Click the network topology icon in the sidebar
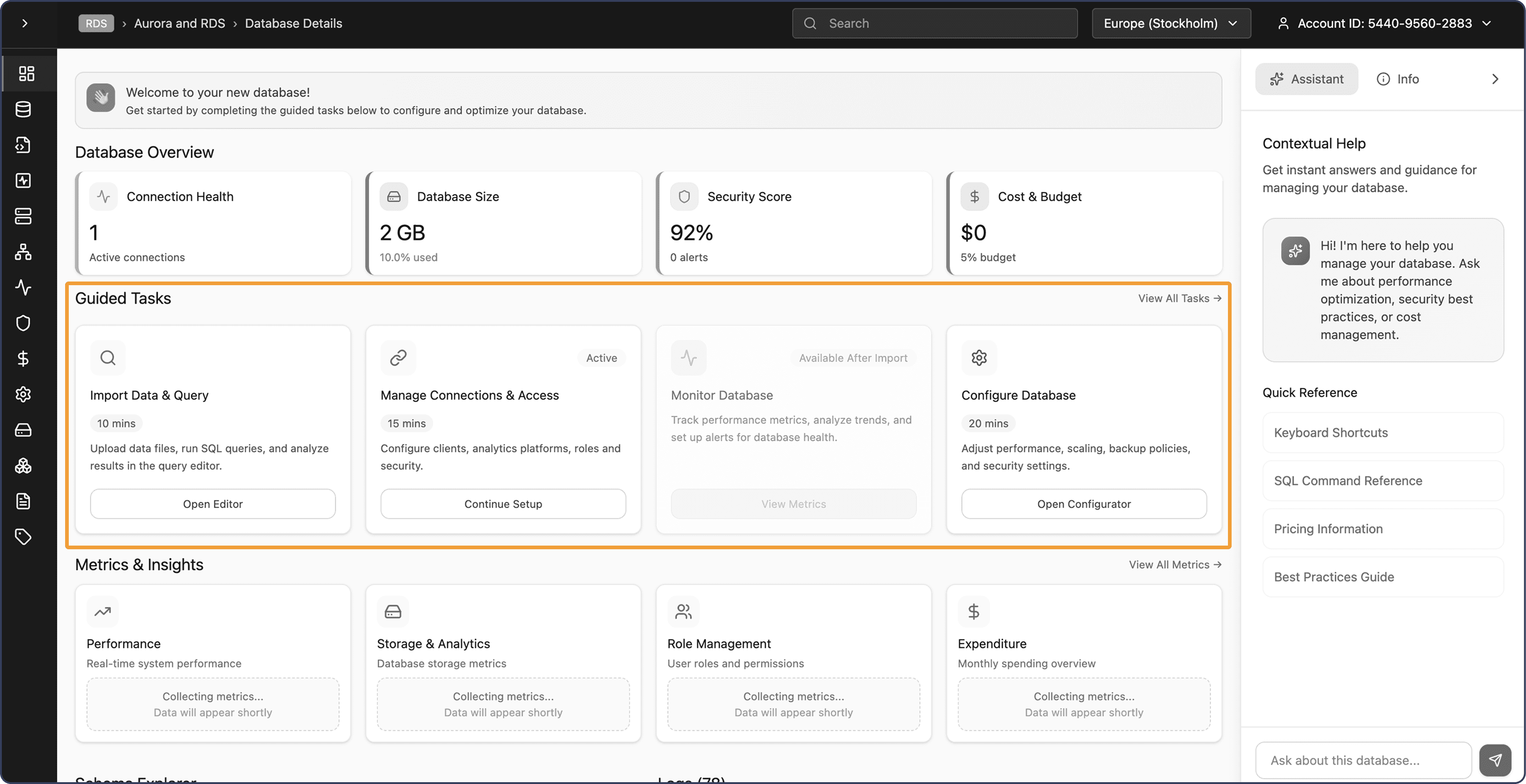This screenshot has height=784, width=1526. pos(23,252)
